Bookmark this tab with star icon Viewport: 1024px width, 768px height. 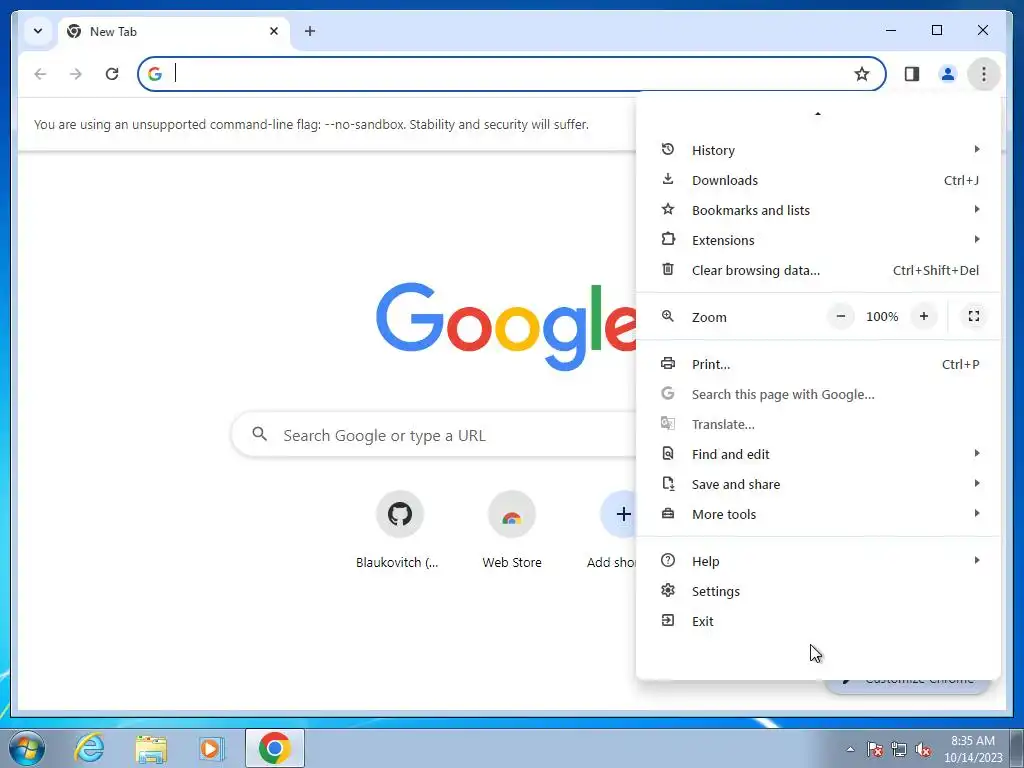click(x=862, y=74)
